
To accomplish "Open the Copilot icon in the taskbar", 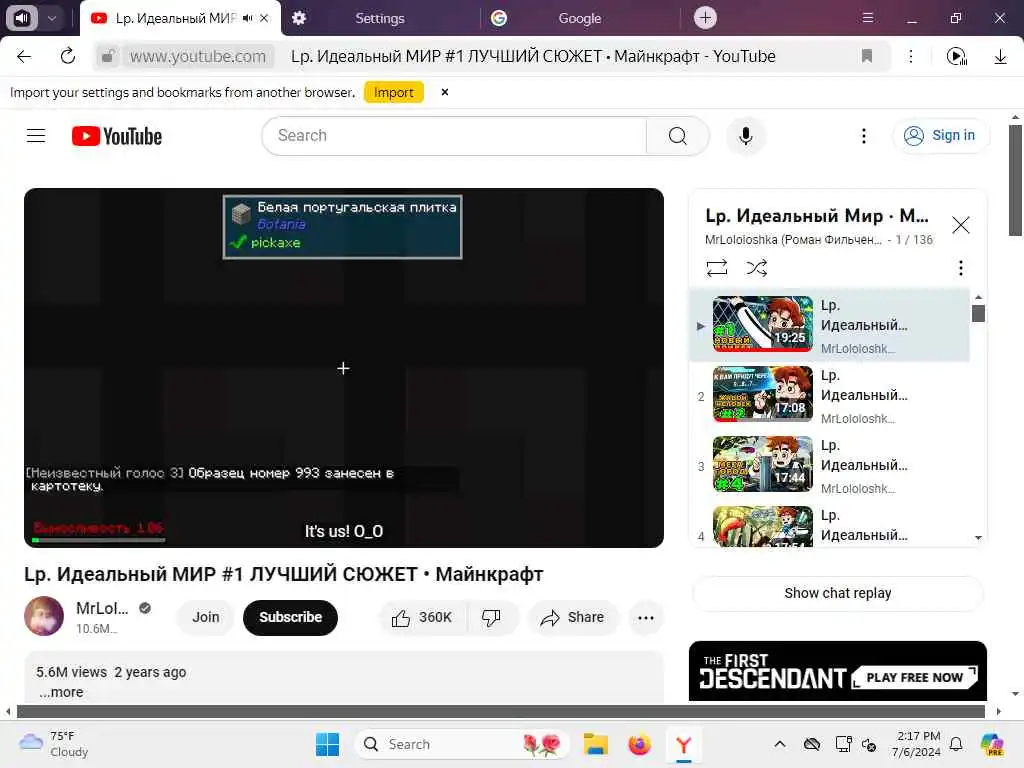I will pyautogui.click(x=991, y=744).
